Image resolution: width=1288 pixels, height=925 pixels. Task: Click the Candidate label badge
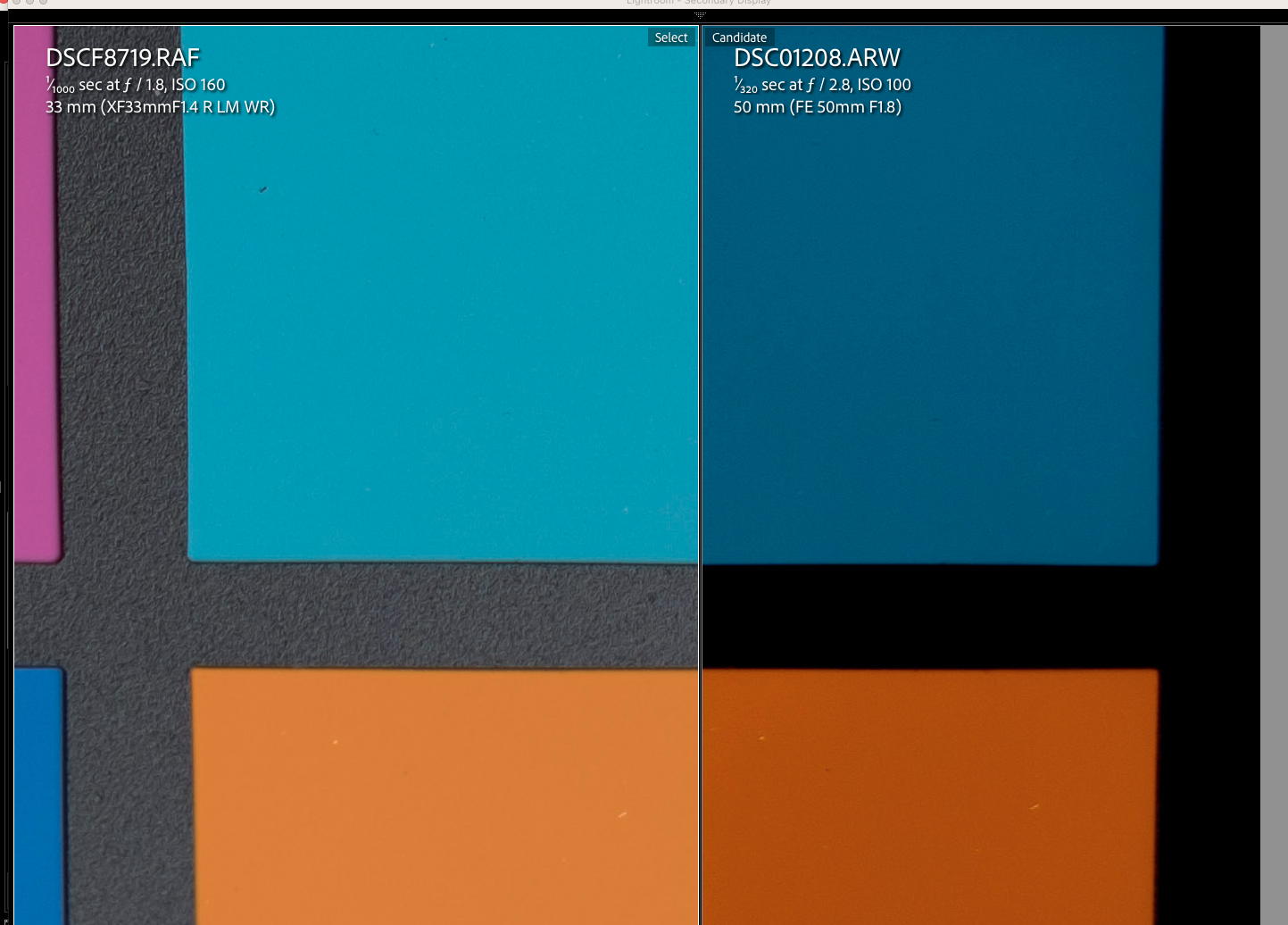pyautogui.click(x=739, y=37)
